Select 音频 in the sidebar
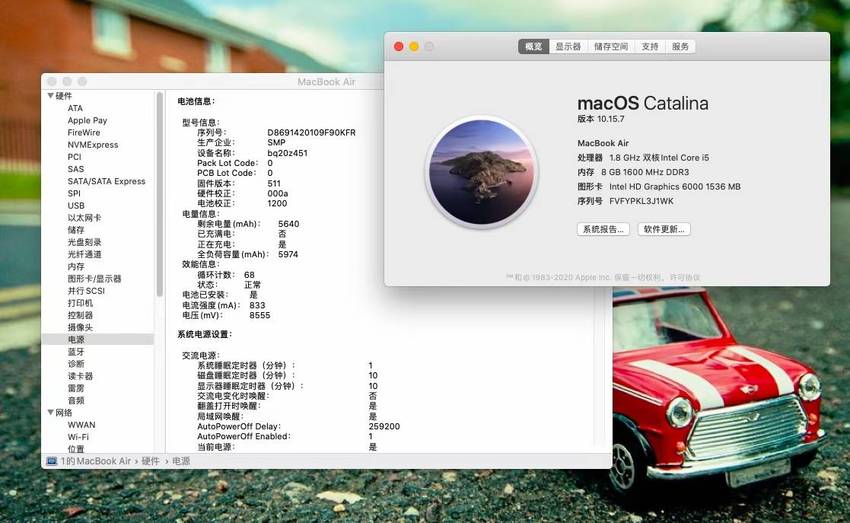The height and width of the screenshot is (523, 850). (x=76, y=401)
